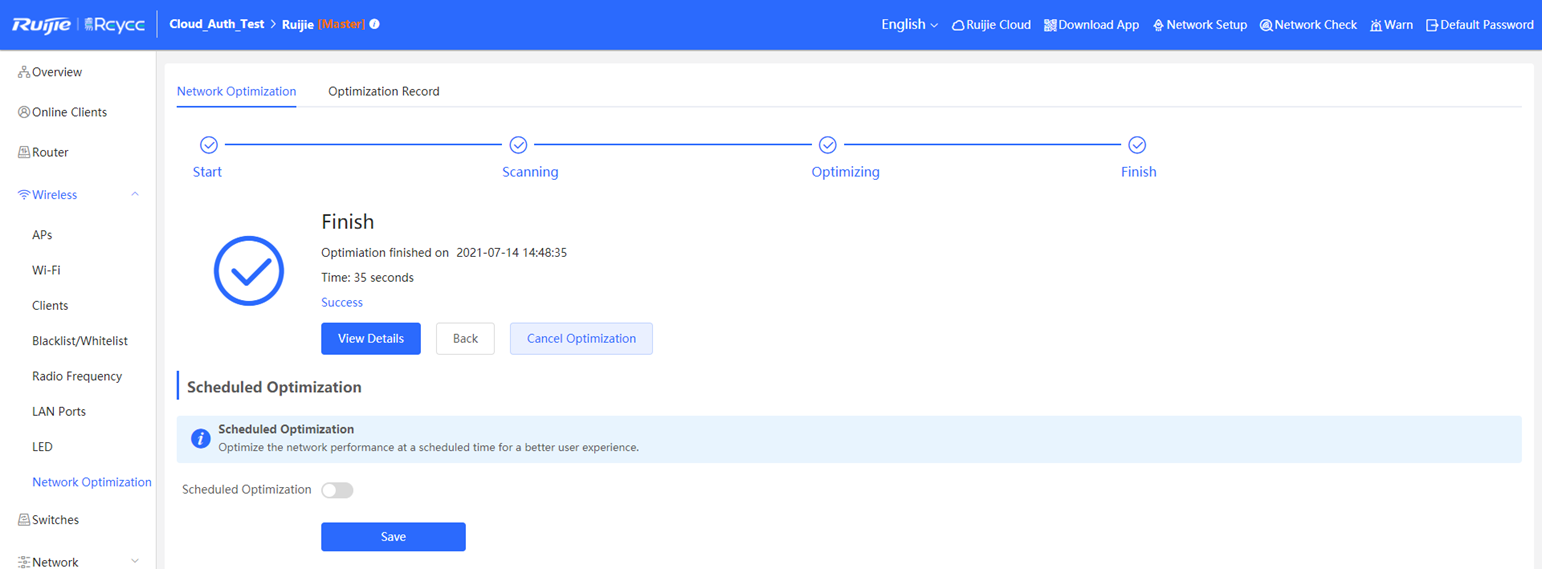Screen dimensions: 1542x569
Task: Click the Network Setup icon
Action: click(x=1159, y=25)
